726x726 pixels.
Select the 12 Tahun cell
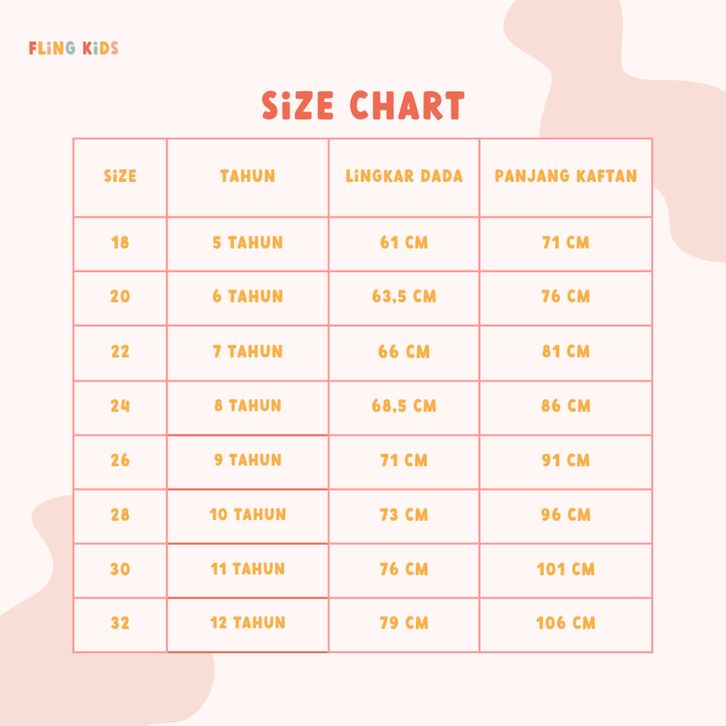point(247,622)
